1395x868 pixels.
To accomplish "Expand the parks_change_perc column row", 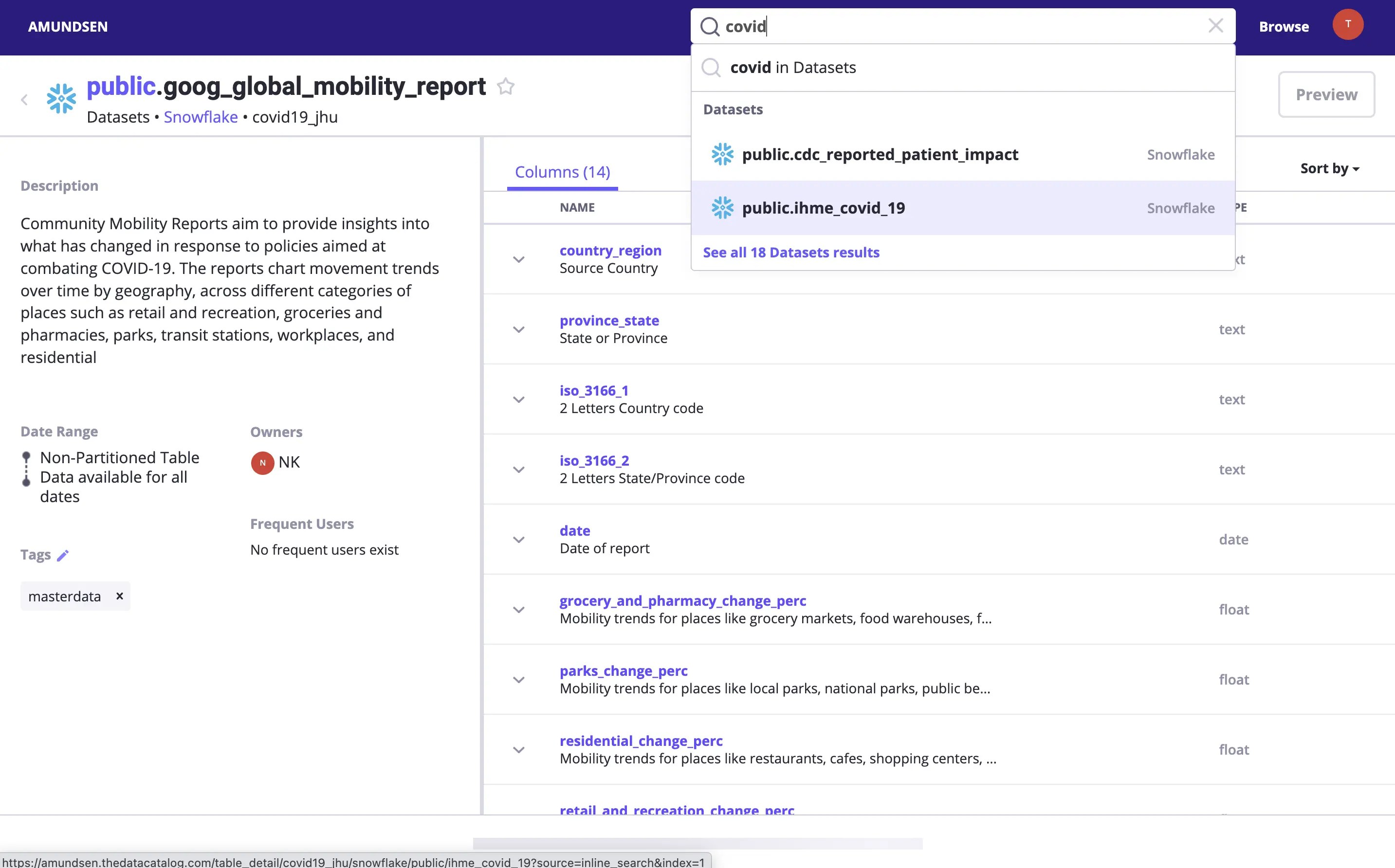I will (518, 680).
